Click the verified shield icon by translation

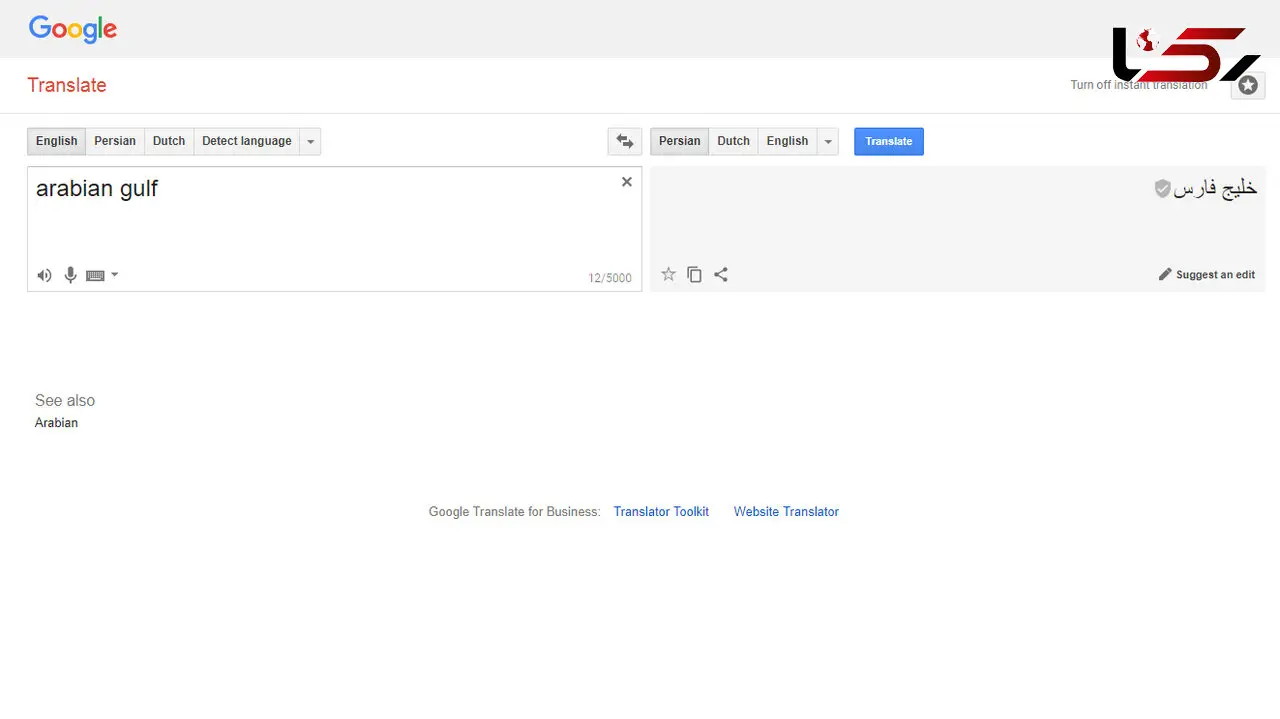coord(1162,188)
